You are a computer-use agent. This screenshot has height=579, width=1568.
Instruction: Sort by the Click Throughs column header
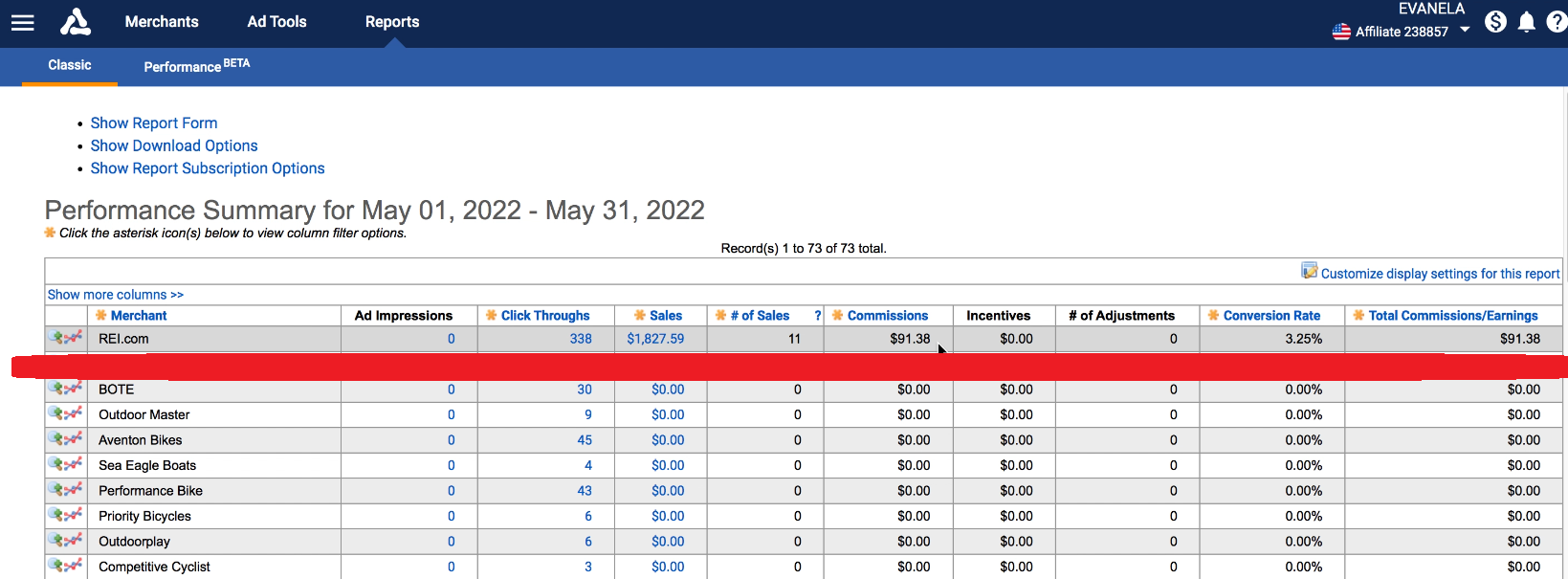click(x=545, y=315)
